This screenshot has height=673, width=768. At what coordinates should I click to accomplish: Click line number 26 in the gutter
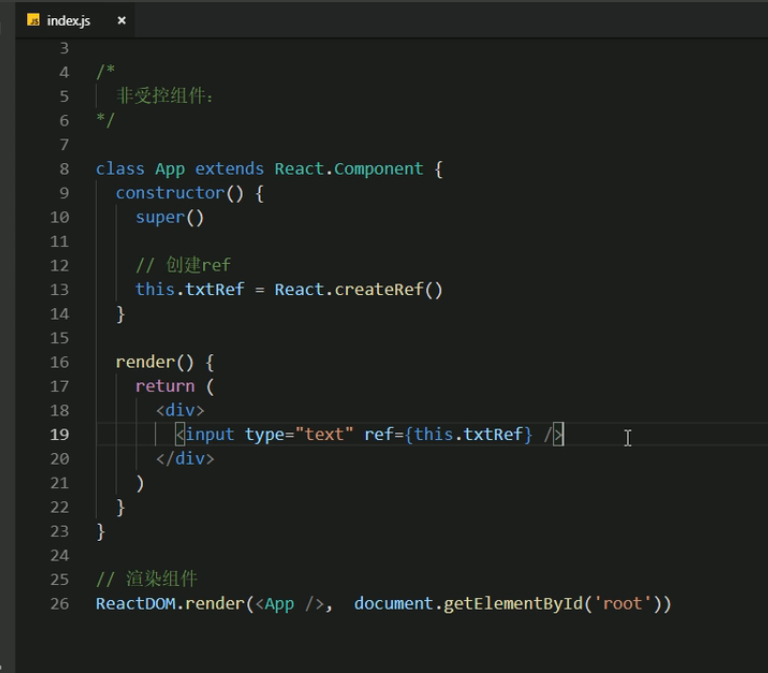(59, 603)
